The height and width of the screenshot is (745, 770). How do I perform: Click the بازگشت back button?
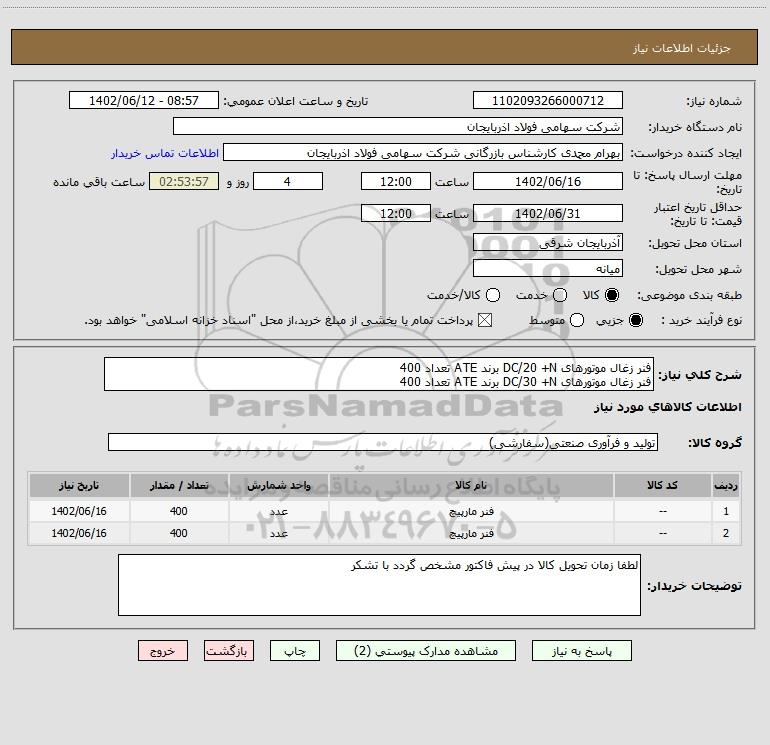229,651
